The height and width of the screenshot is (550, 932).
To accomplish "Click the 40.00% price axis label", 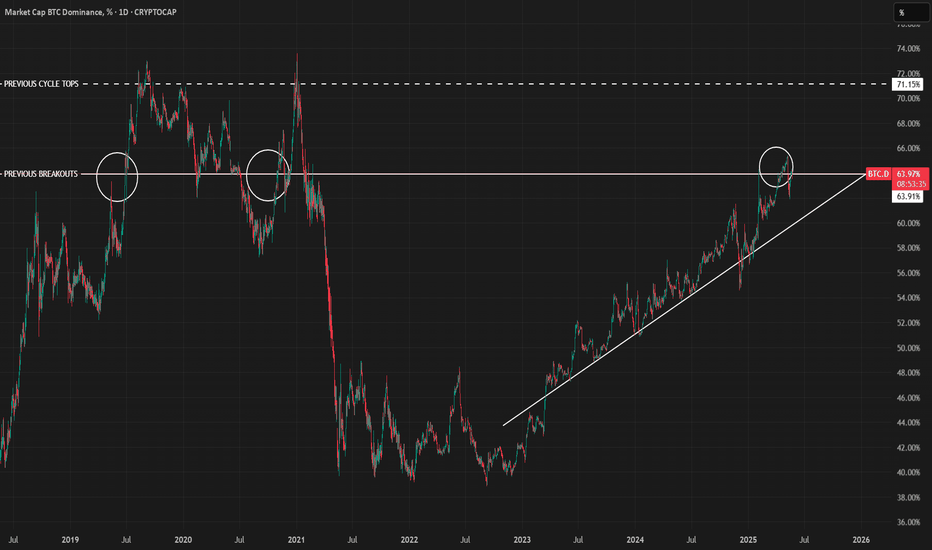I will click(x=908, y=473).
